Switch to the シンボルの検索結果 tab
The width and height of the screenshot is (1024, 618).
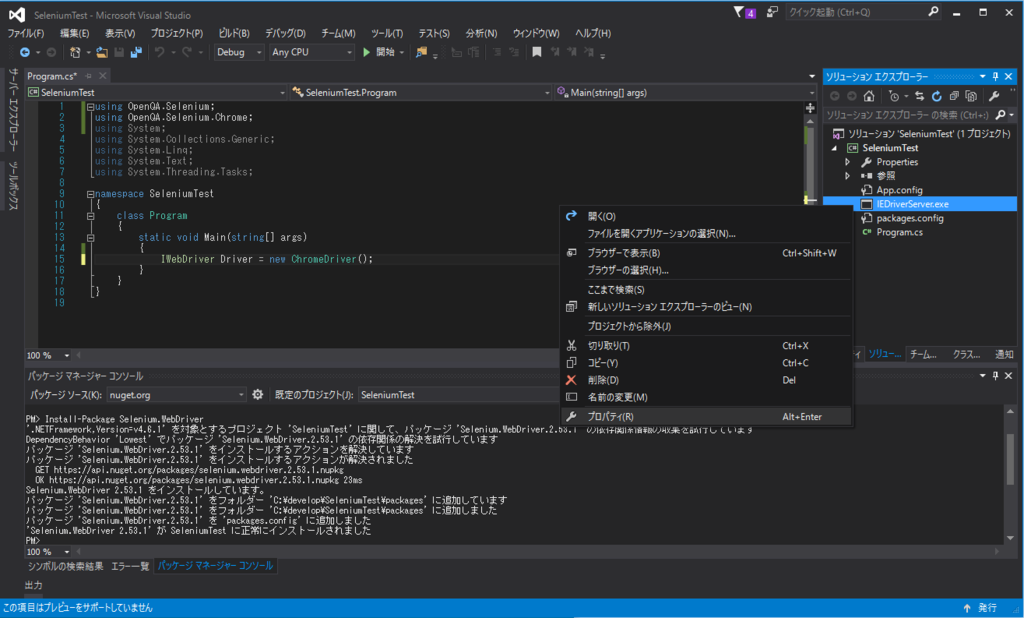(x=65, y=566)
